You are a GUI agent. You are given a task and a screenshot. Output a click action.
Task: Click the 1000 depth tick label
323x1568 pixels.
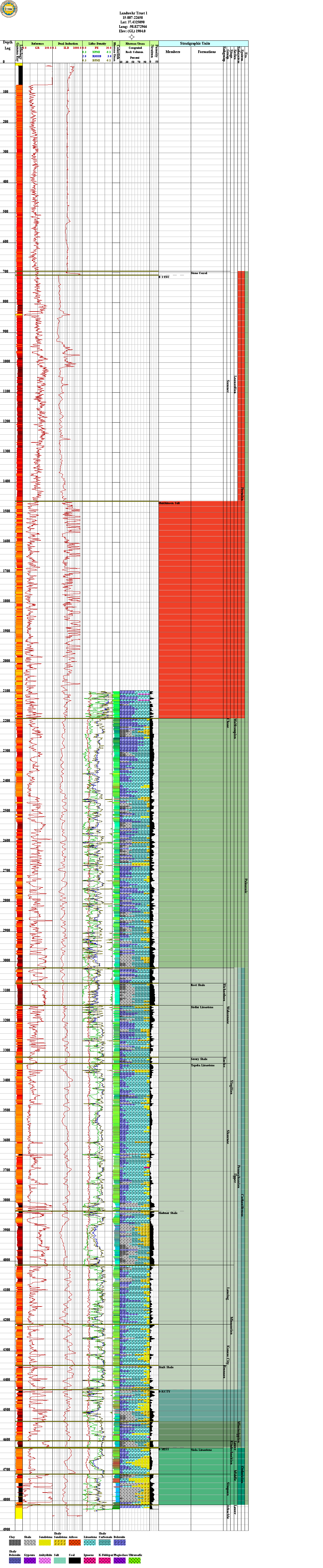(x=6, y=362)
